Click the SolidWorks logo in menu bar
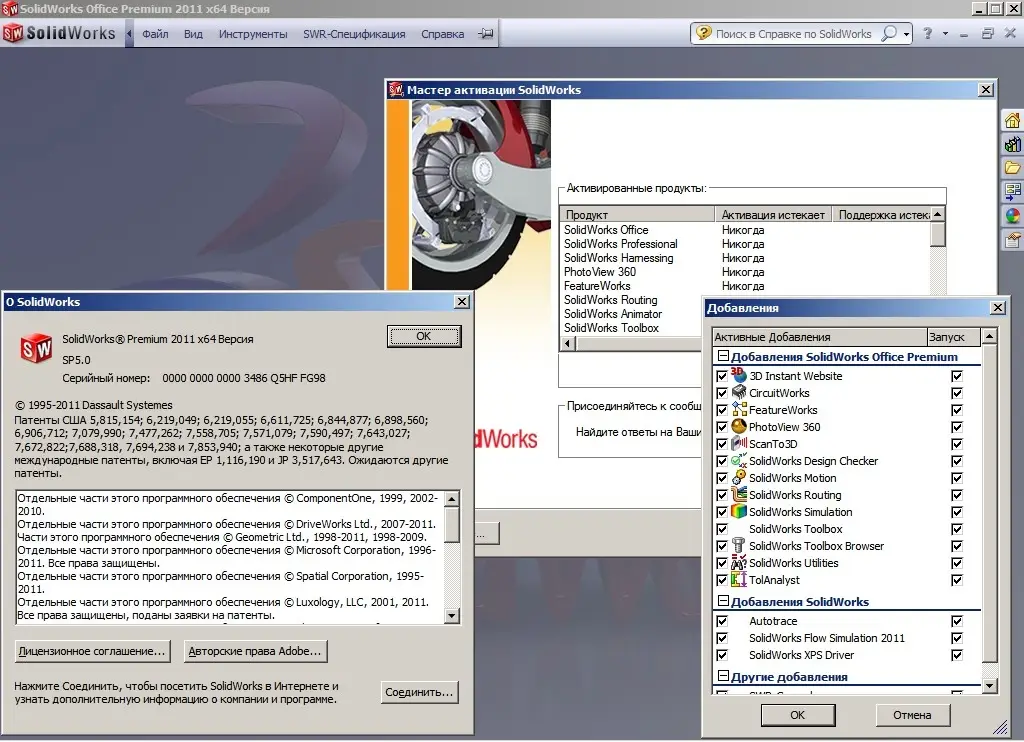Screen dimensions: 1024x742 59,33
